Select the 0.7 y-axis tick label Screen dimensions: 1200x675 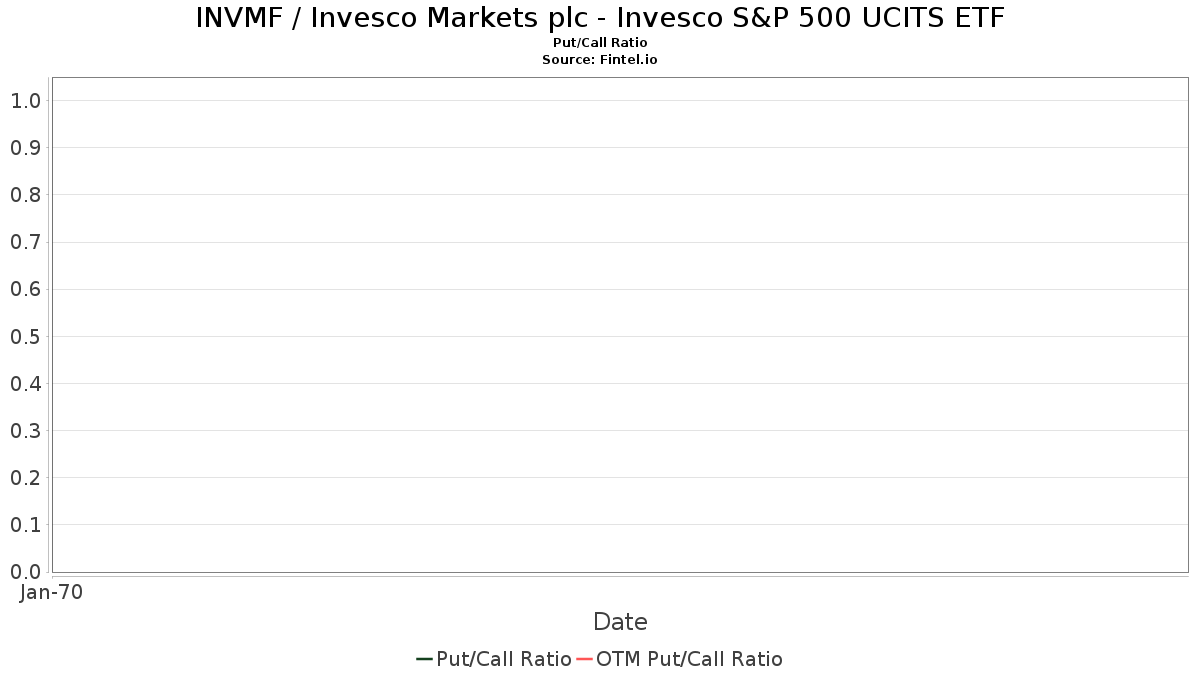point(25,242)
